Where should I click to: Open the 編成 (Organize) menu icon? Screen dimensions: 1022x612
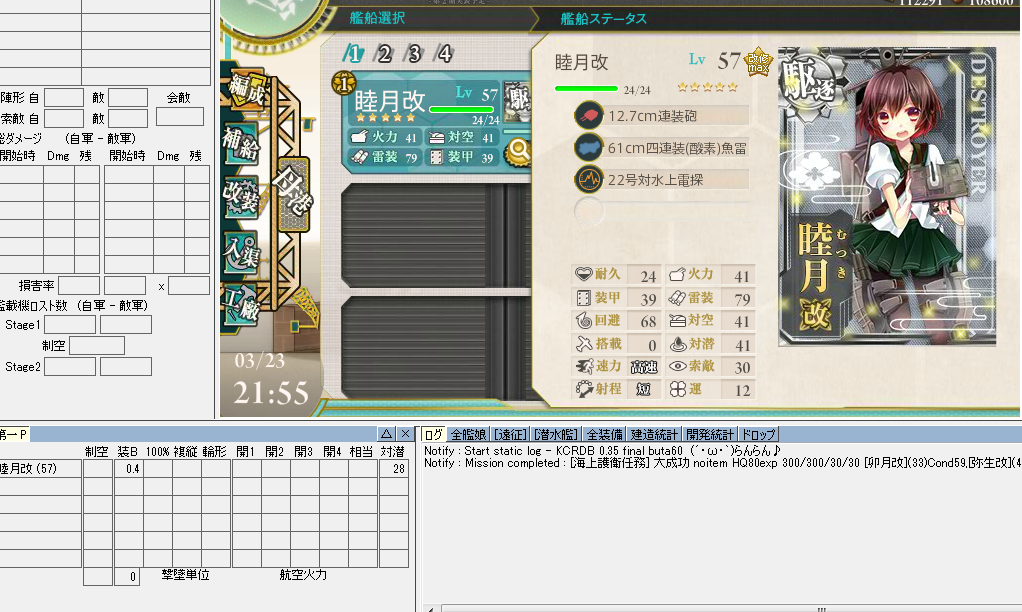click(x=246, y=91)
